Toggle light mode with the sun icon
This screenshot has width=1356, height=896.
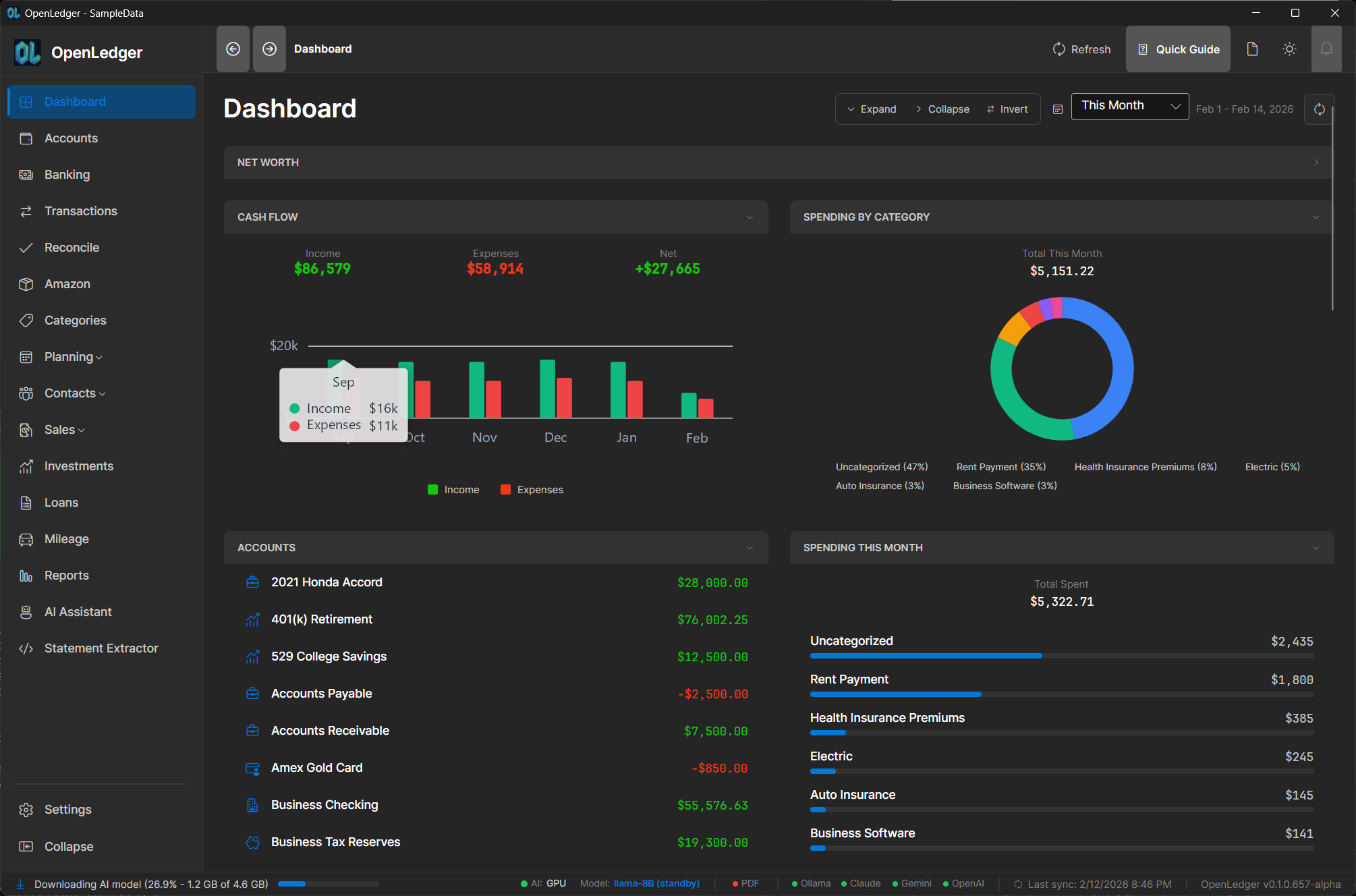(x=1289, y=49)
